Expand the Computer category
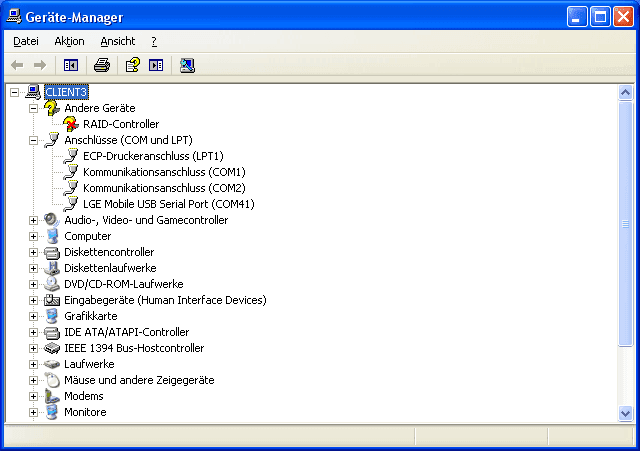 [x=33, y=236]
